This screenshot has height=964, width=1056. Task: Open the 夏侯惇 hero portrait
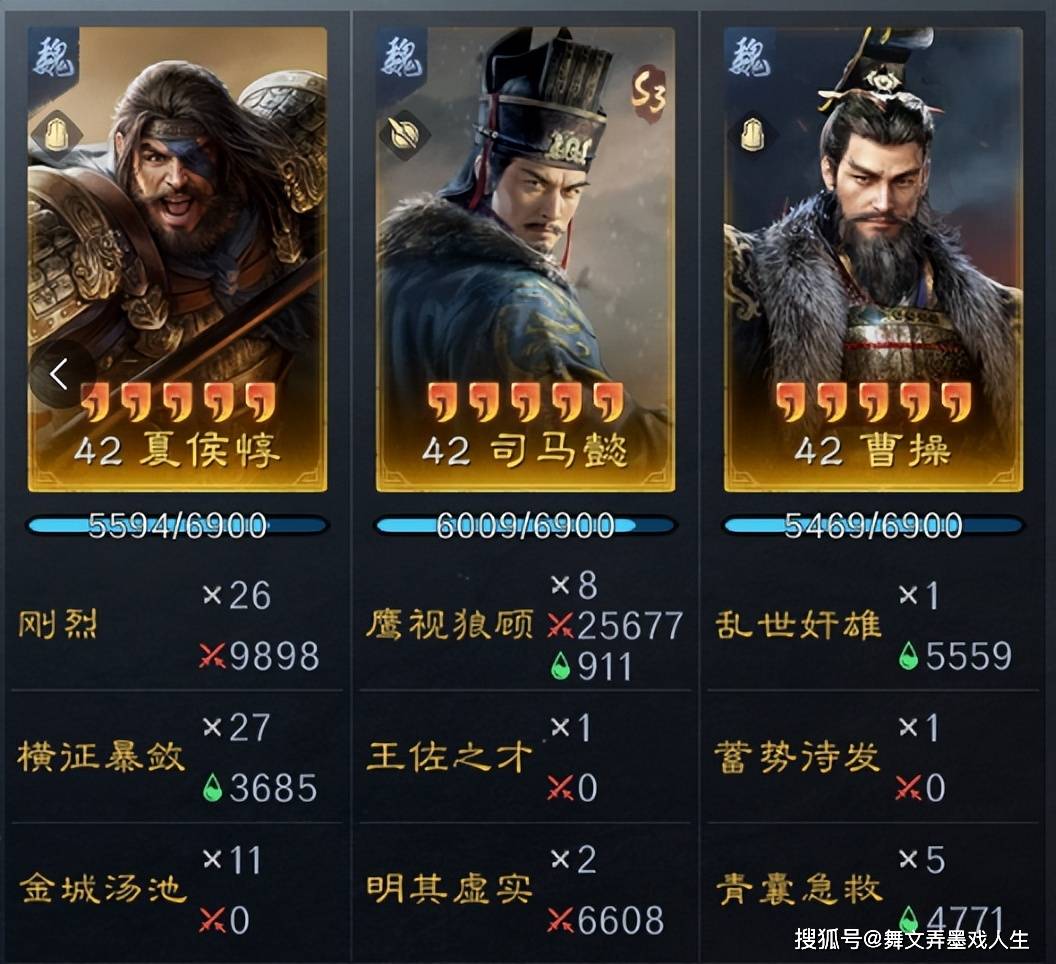178,259
